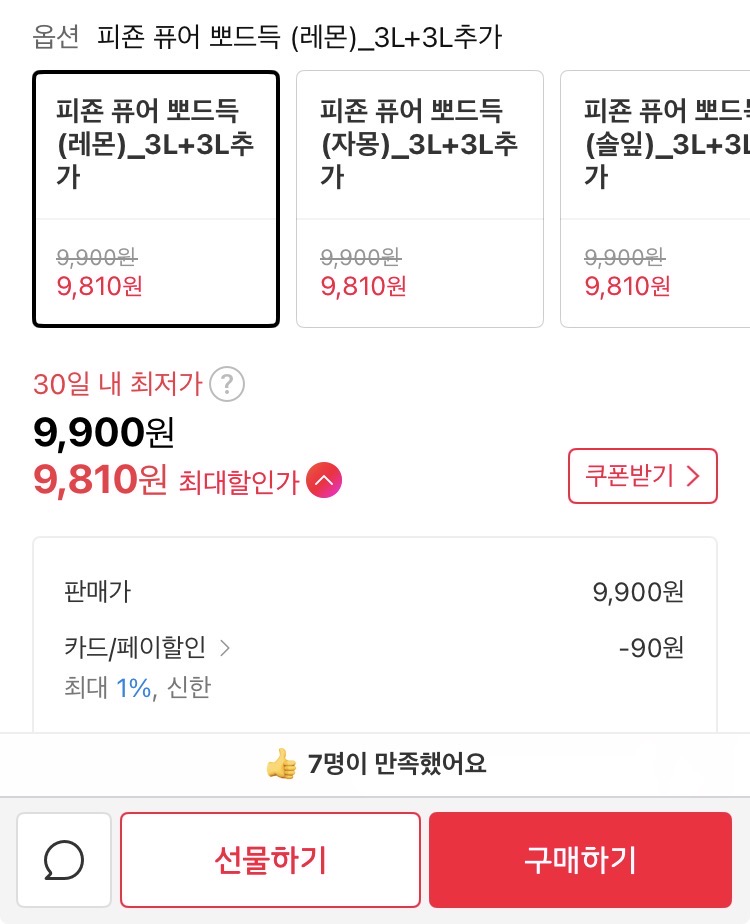The image size is (750, 924).
Task: Click the question mark help icon
Action: pyautogui.click(x=229, y=384)
